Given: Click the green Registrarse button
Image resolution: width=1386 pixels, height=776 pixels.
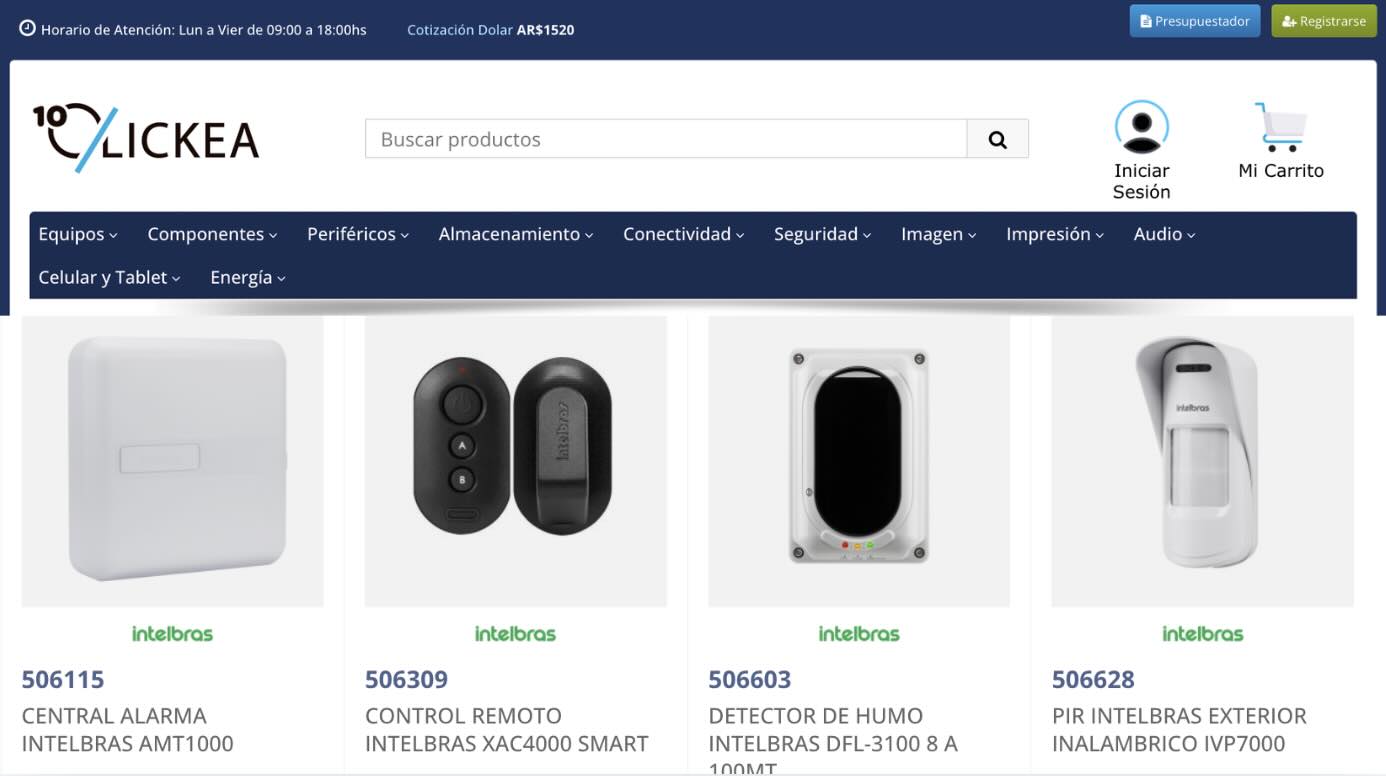Looking at the screenshot, I should 1324,21.
